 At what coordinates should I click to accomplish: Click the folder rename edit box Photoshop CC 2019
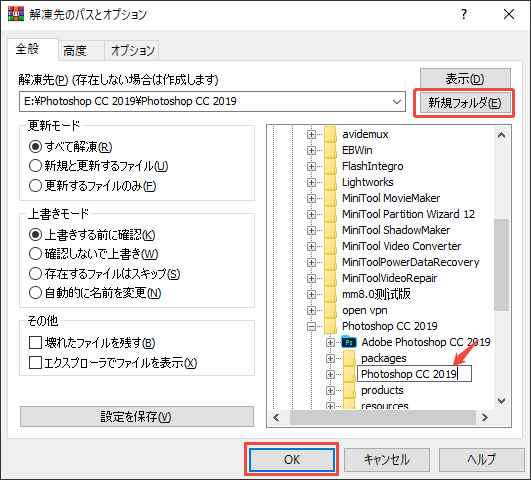(414, 374)
